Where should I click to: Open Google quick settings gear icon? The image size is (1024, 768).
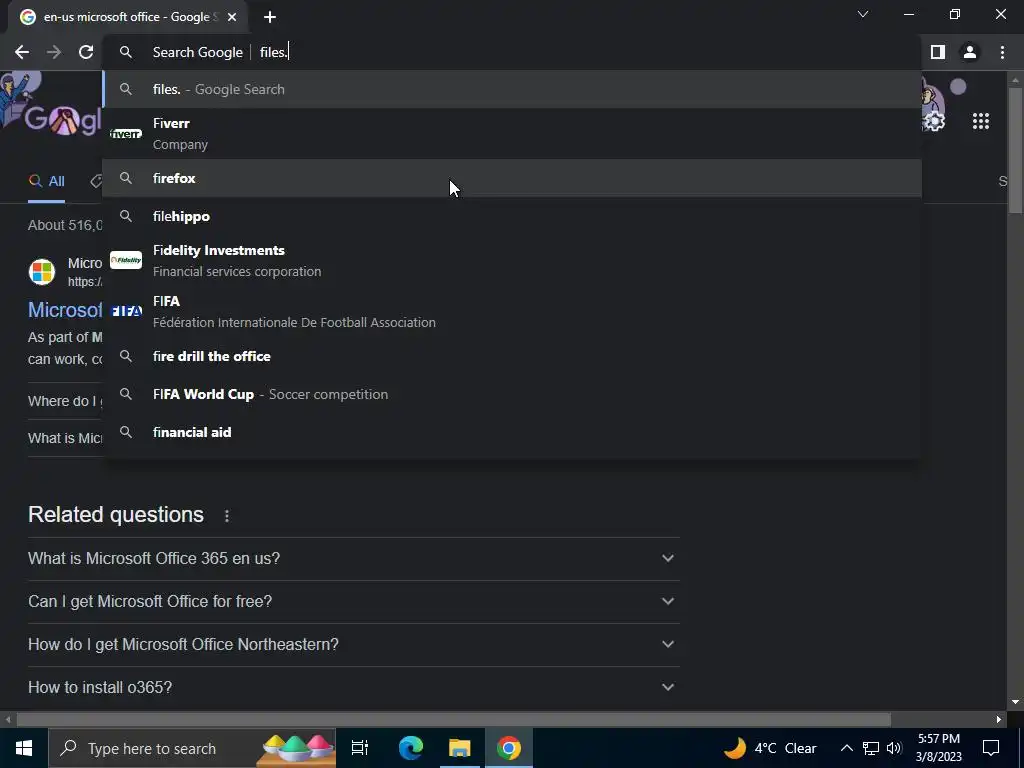click(x=935, y=121)
